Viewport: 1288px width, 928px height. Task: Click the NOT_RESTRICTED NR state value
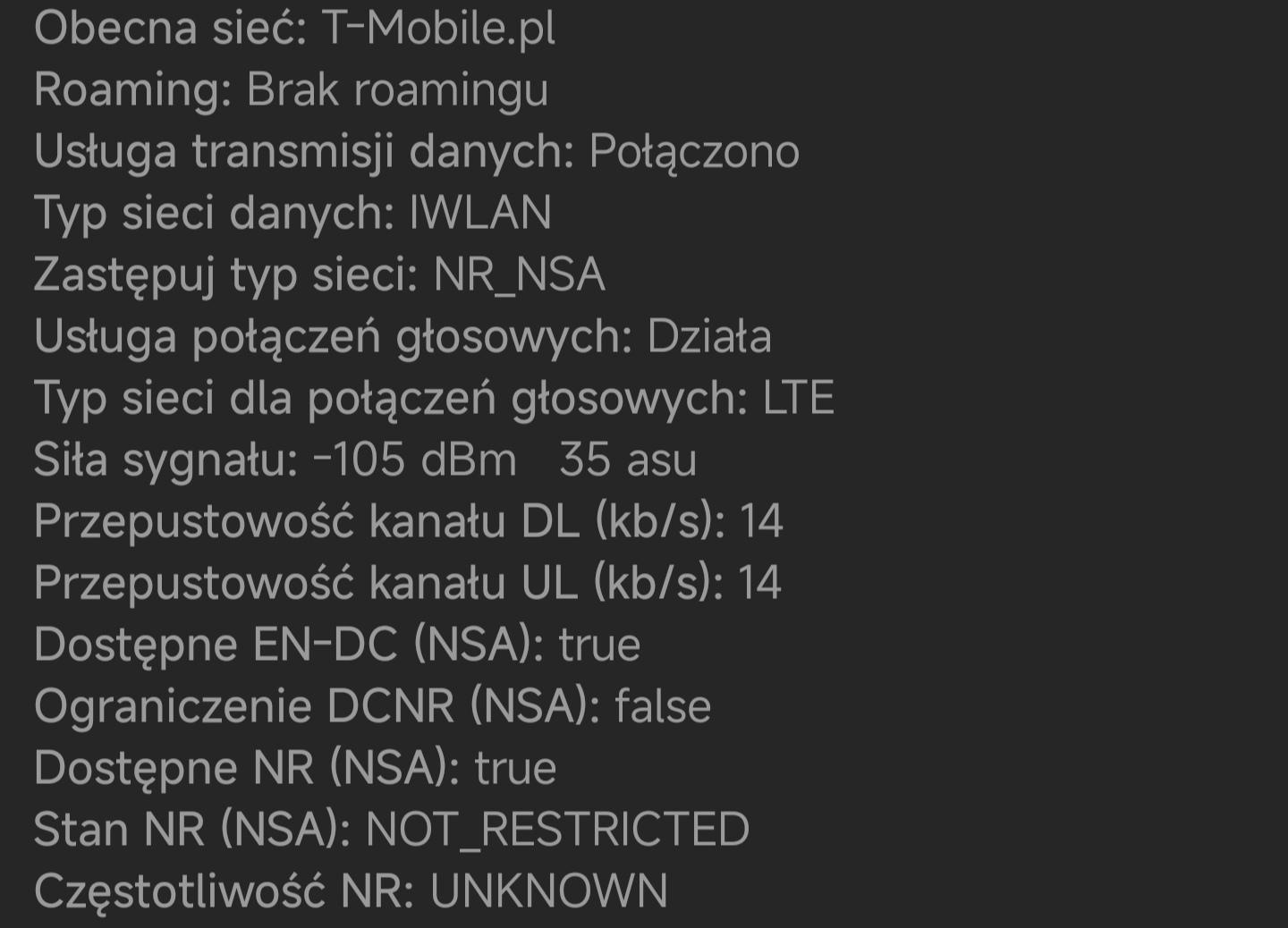click(x=557, y=831)
